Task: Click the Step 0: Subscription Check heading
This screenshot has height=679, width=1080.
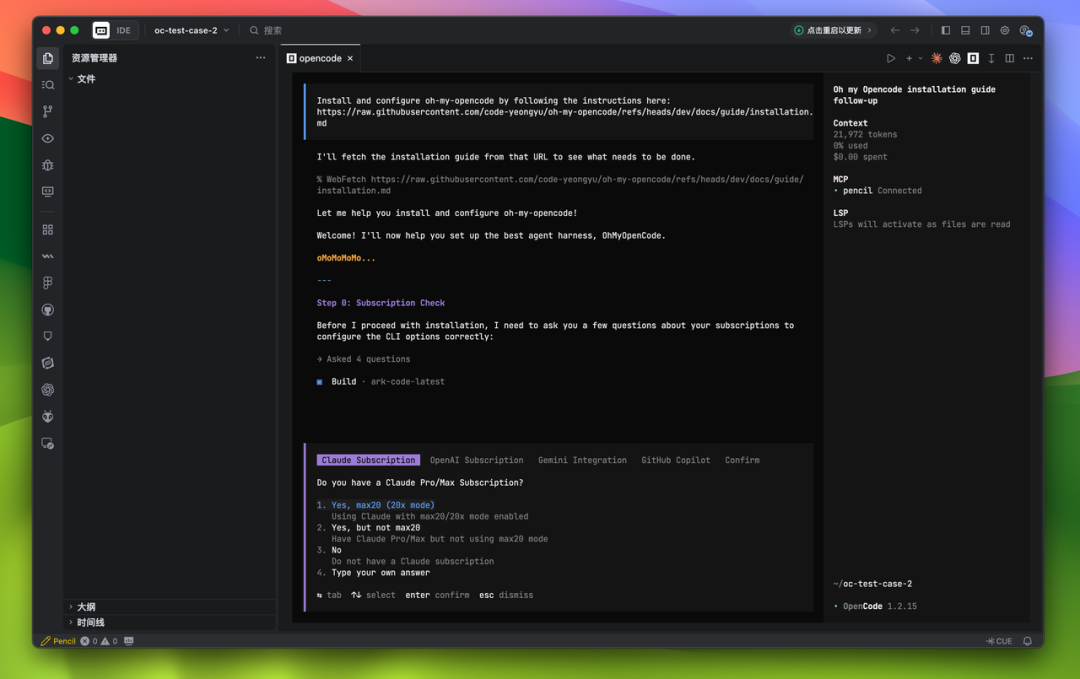Action: tap(381, 303)
